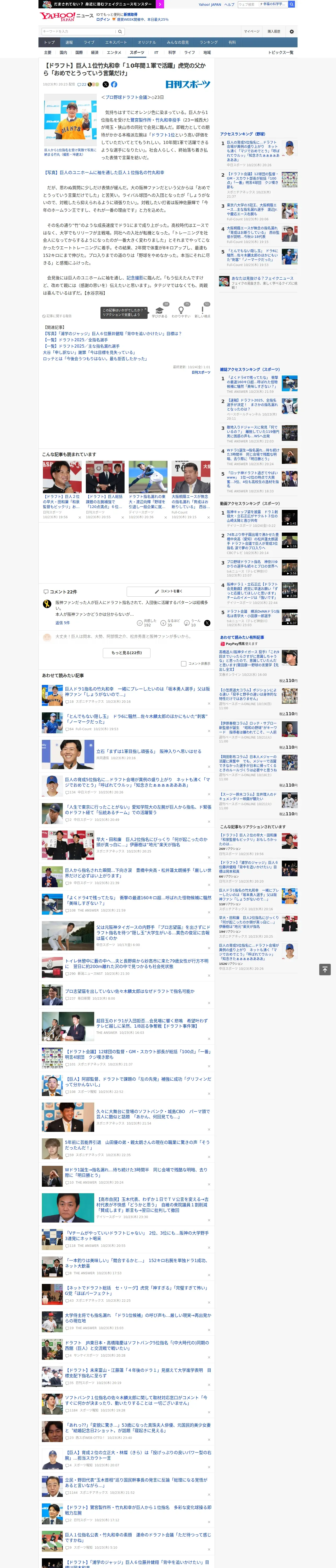Click the 返信 5件 replies link
Image resolution: width=336 pixels, height=1568 pixels.
(x=63, y=623)
